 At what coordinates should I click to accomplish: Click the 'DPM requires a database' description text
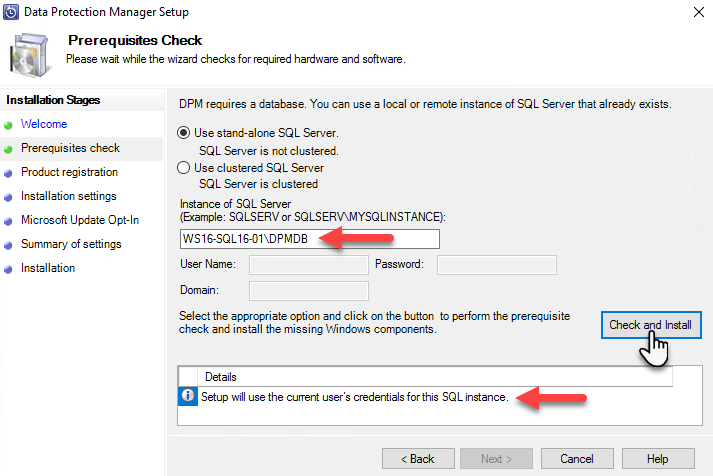[x=425, y=104]
